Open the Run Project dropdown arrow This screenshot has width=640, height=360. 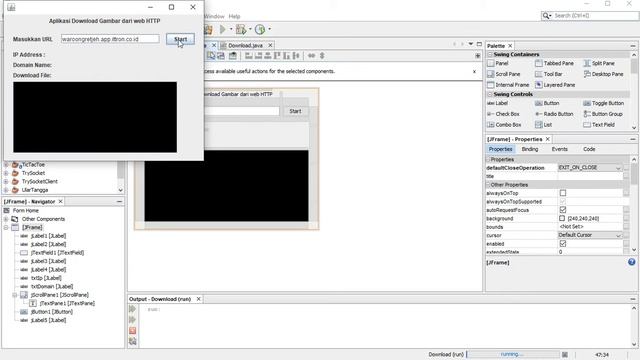231,29
